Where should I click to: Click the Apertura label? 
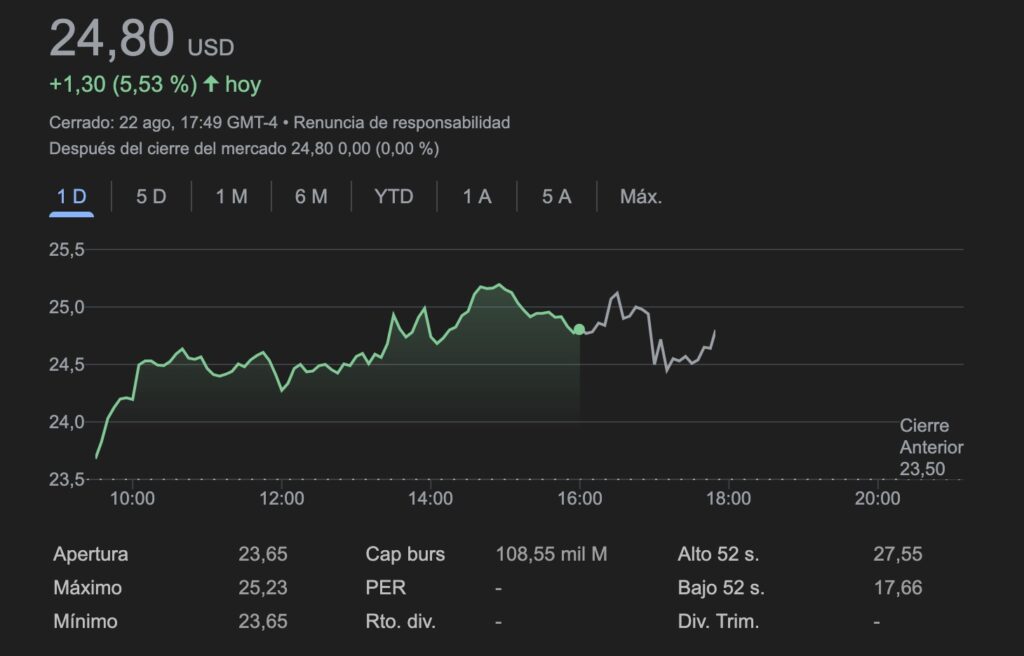tap(91, 554)
